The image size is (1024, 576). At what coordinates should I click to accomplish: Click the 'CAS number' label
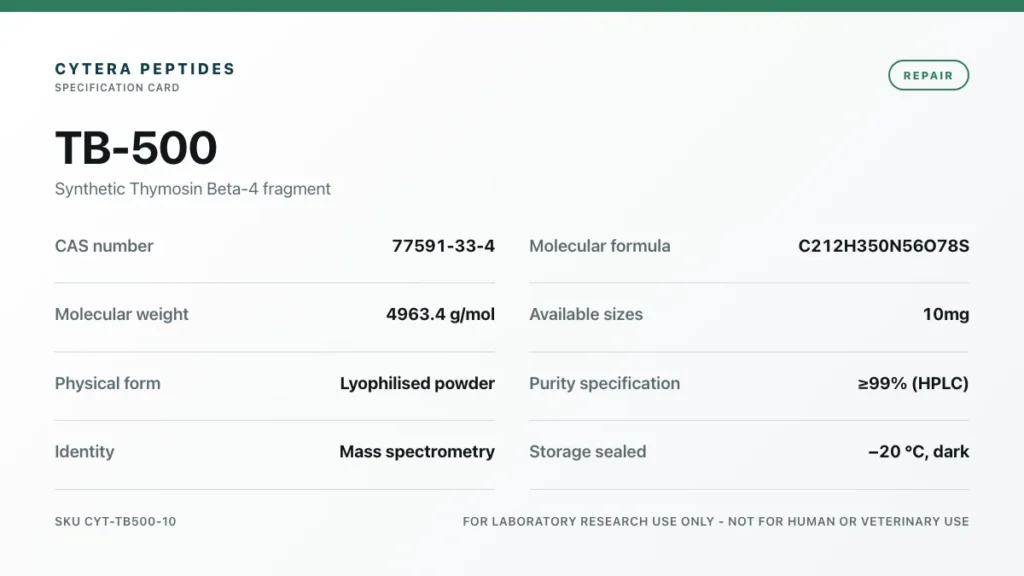click(x=104, y=246)
